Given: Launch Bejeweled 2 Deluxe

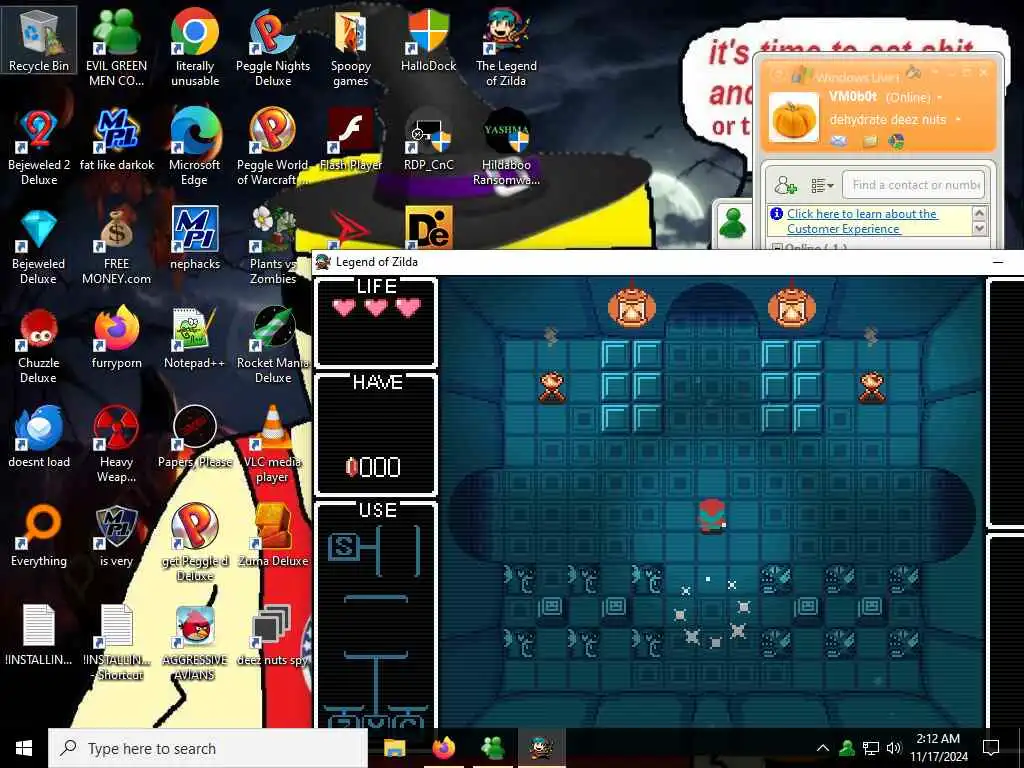Looking at the screenshot, I should [x=39, y=147].
